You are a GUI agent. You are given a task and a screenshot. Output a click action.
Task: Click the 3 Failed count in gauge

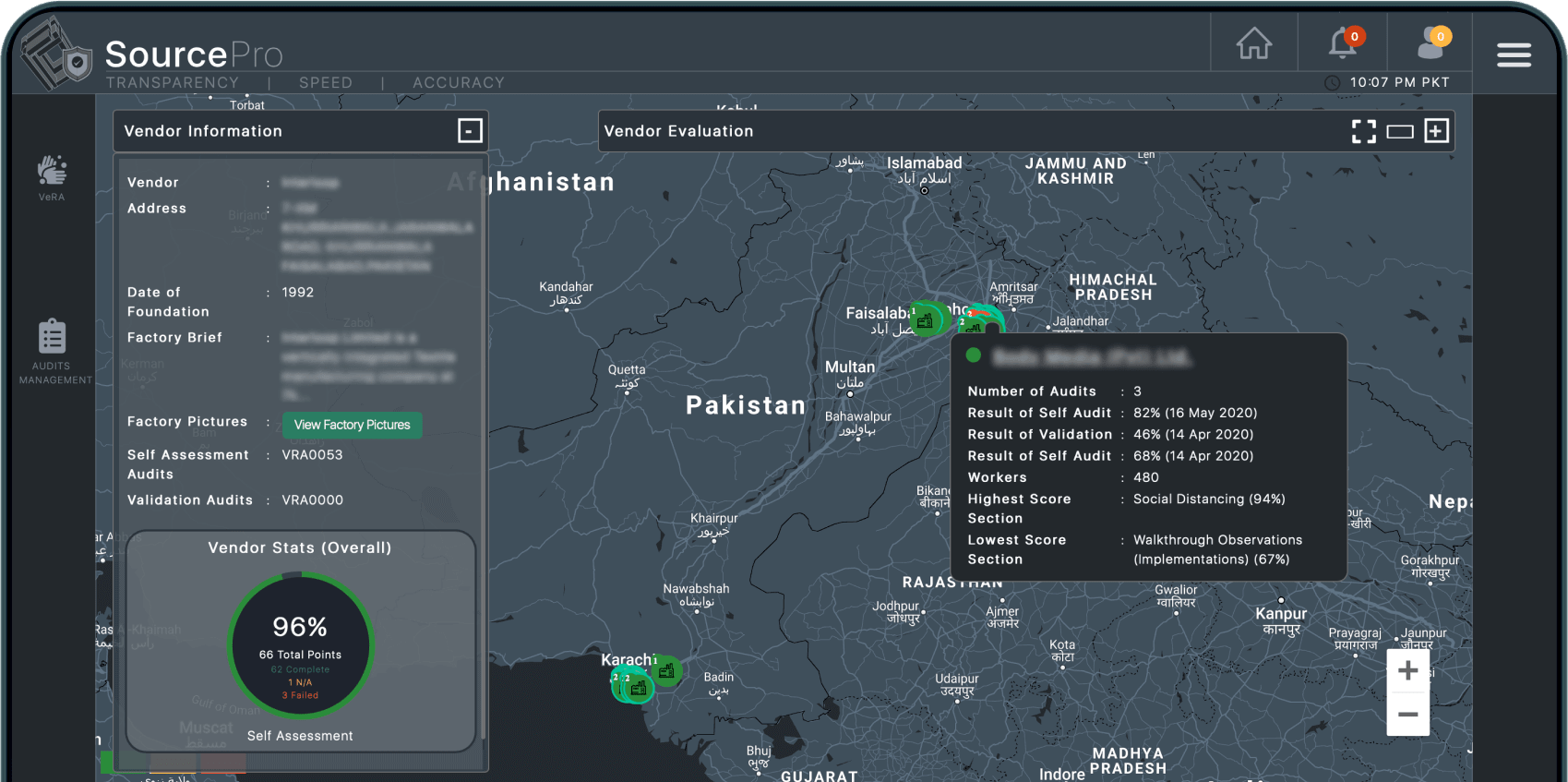pyautogui.click(x=300, y=695)
